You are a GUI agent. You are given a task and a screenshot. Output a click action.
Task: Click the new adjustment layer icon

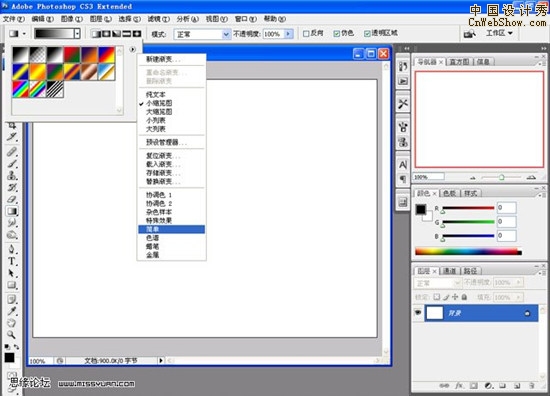coord(488,385)
